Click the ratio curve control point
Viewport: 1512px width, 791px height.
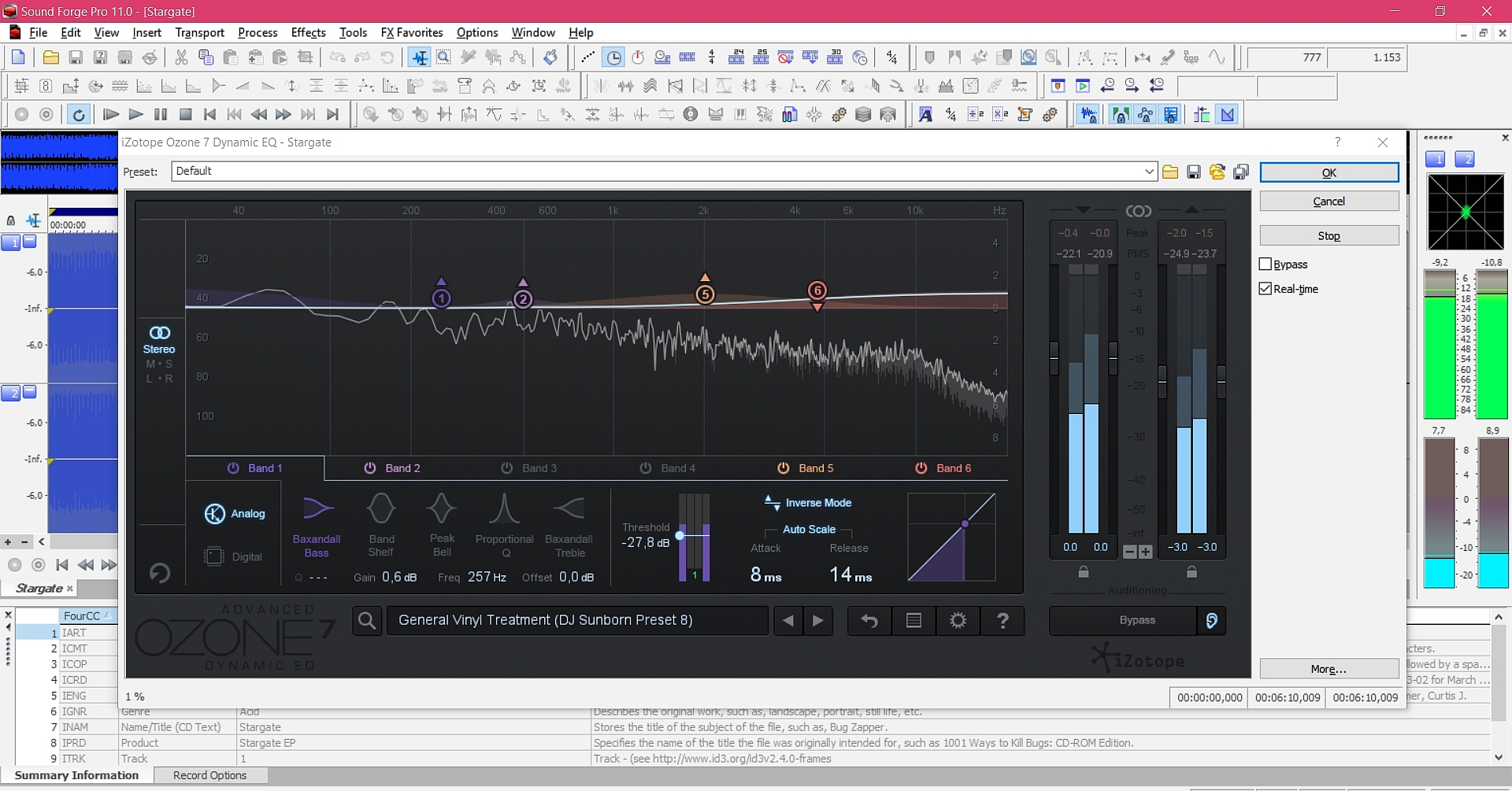(965, 524)
